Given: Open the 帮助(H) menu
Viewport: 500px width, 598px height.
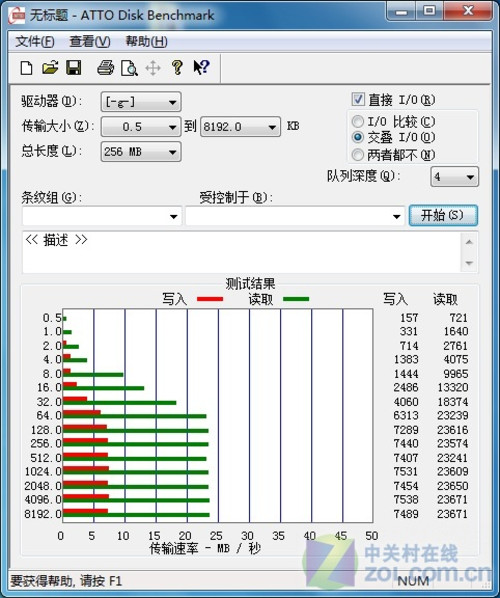Looking at the screenshot, I should 146,41.
